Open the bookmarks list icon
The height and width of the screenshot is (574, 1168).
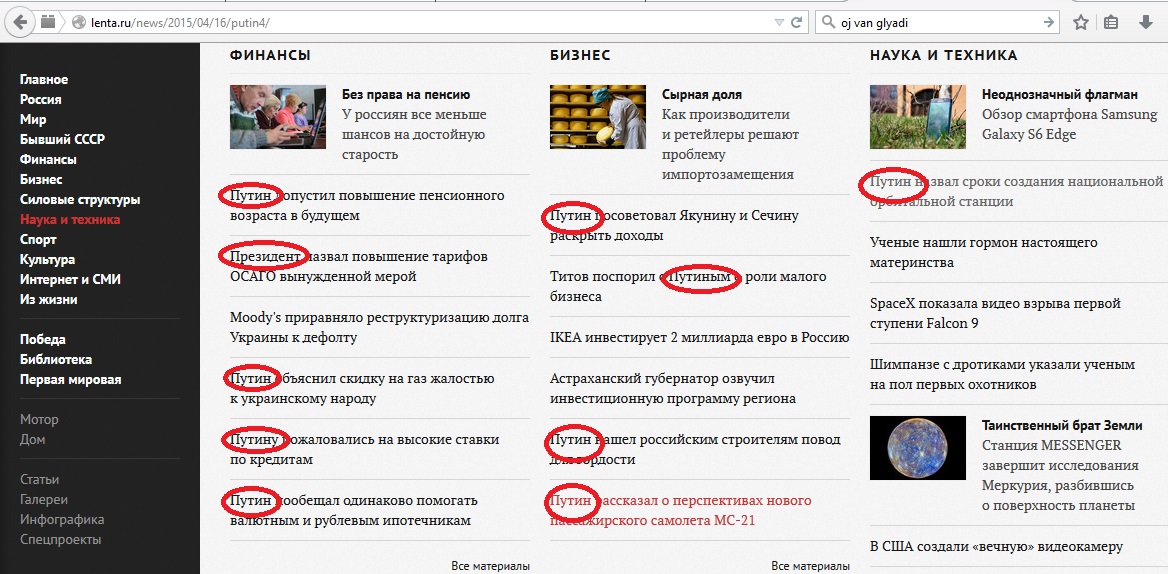pyautogui.click(x=1111, y=22)
